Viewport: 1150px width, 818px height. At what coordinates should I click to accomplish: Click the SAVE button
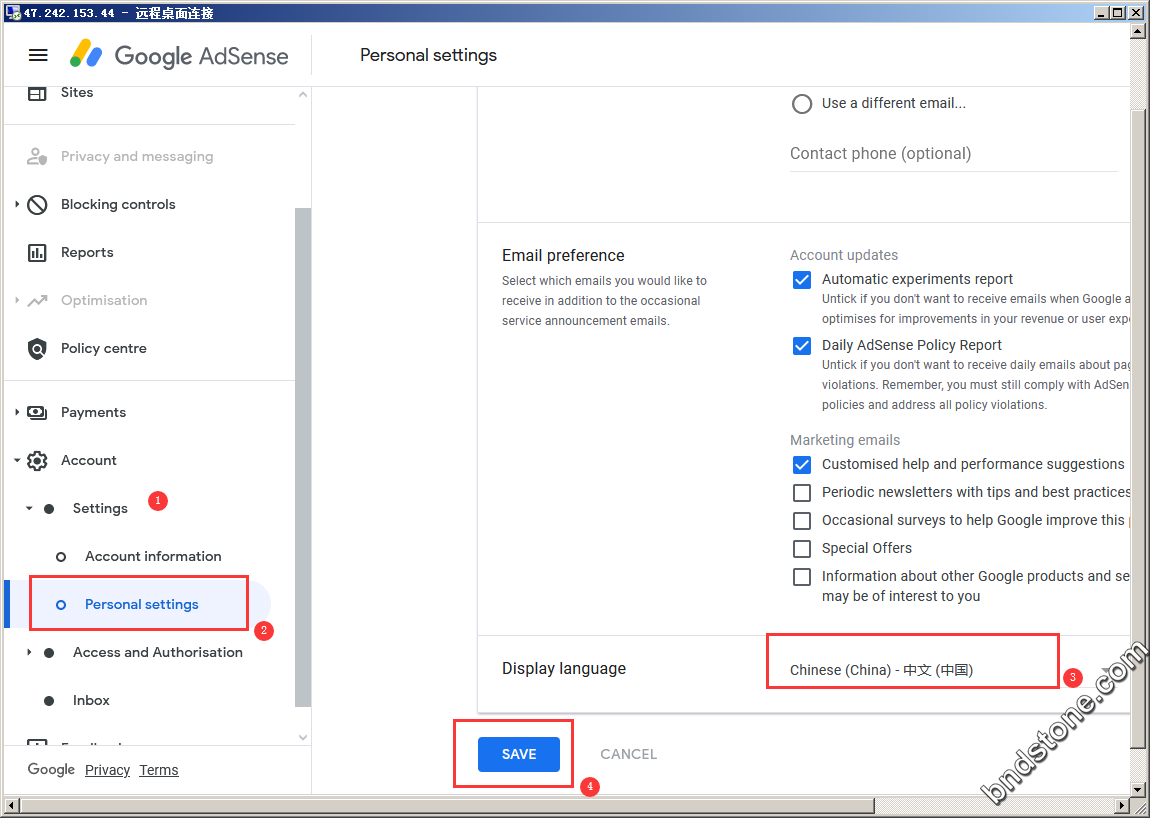[519, 754]
